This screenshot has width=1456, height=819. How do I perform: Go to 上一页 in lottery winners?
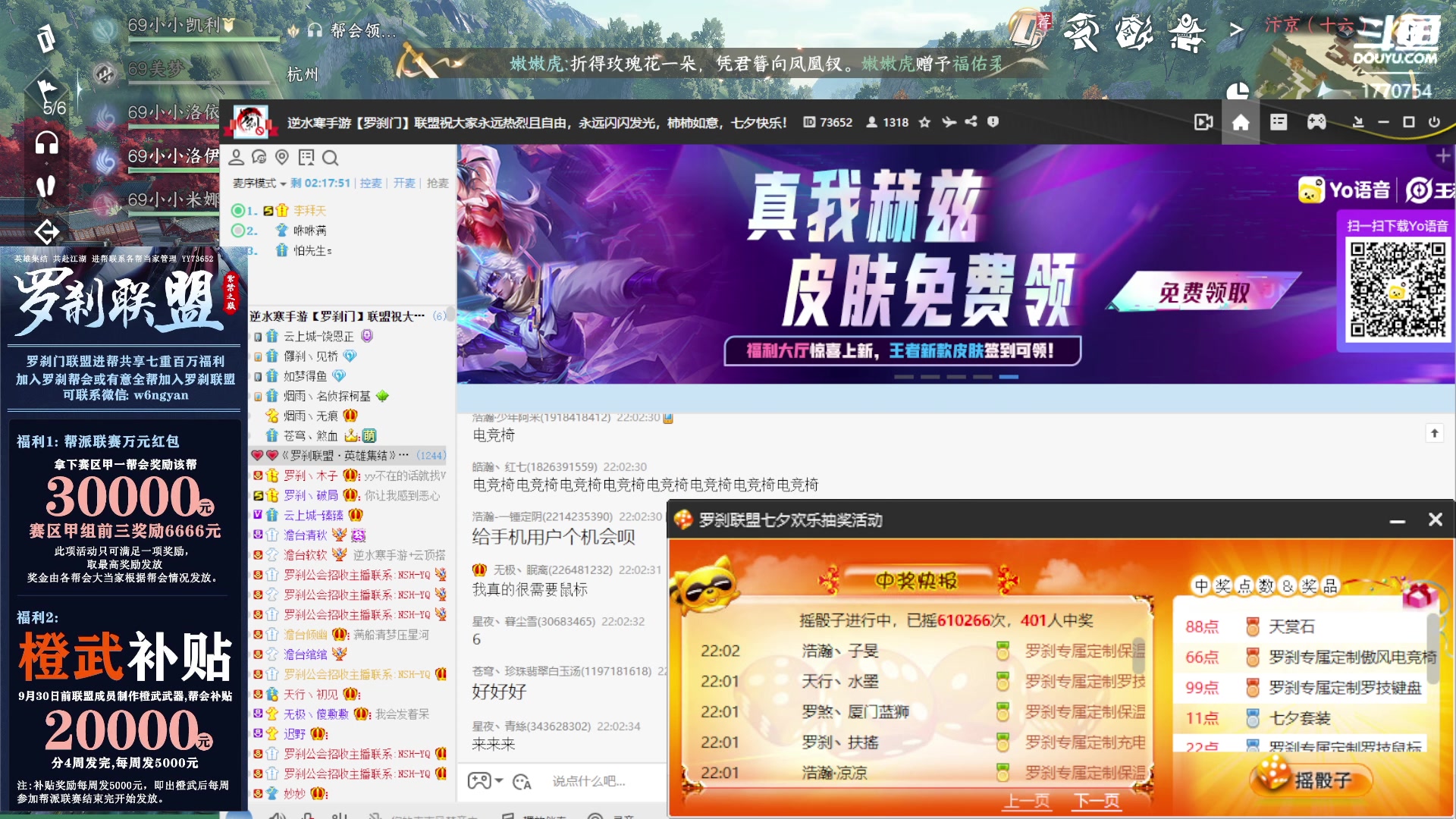(1028, 801)
